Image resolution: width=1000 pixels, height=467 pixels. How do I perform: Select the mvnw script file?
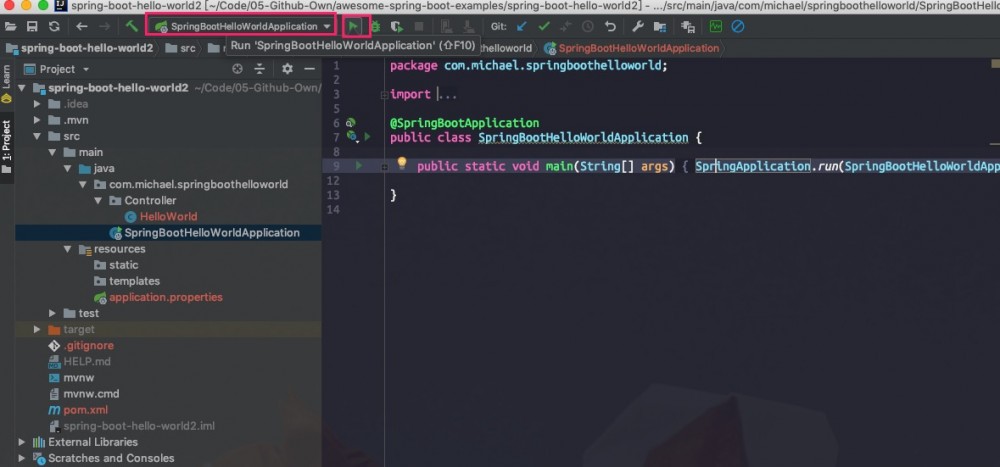tap(78, 378)
